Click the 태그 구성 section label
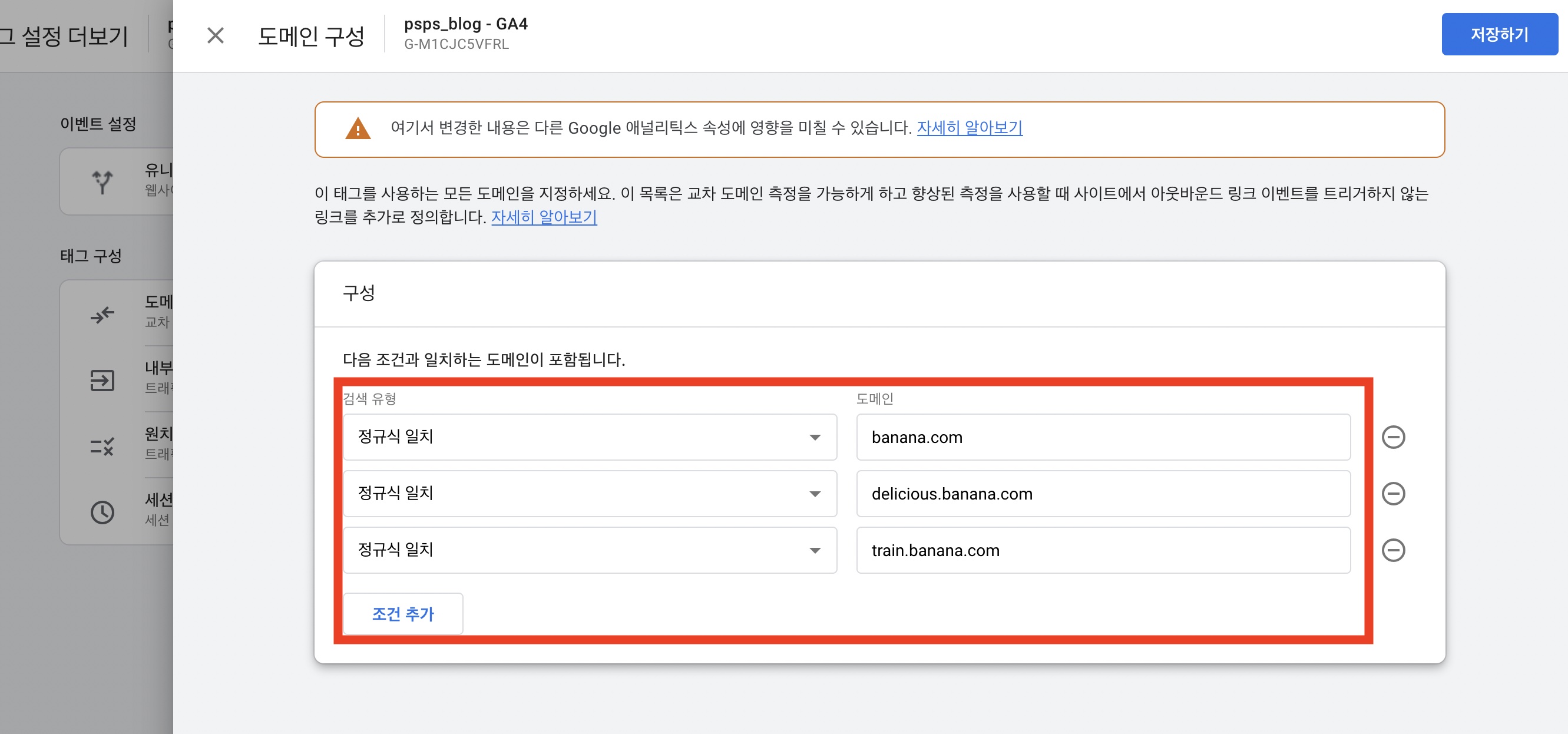1568x734 pixels. click(x=91, y=256)
